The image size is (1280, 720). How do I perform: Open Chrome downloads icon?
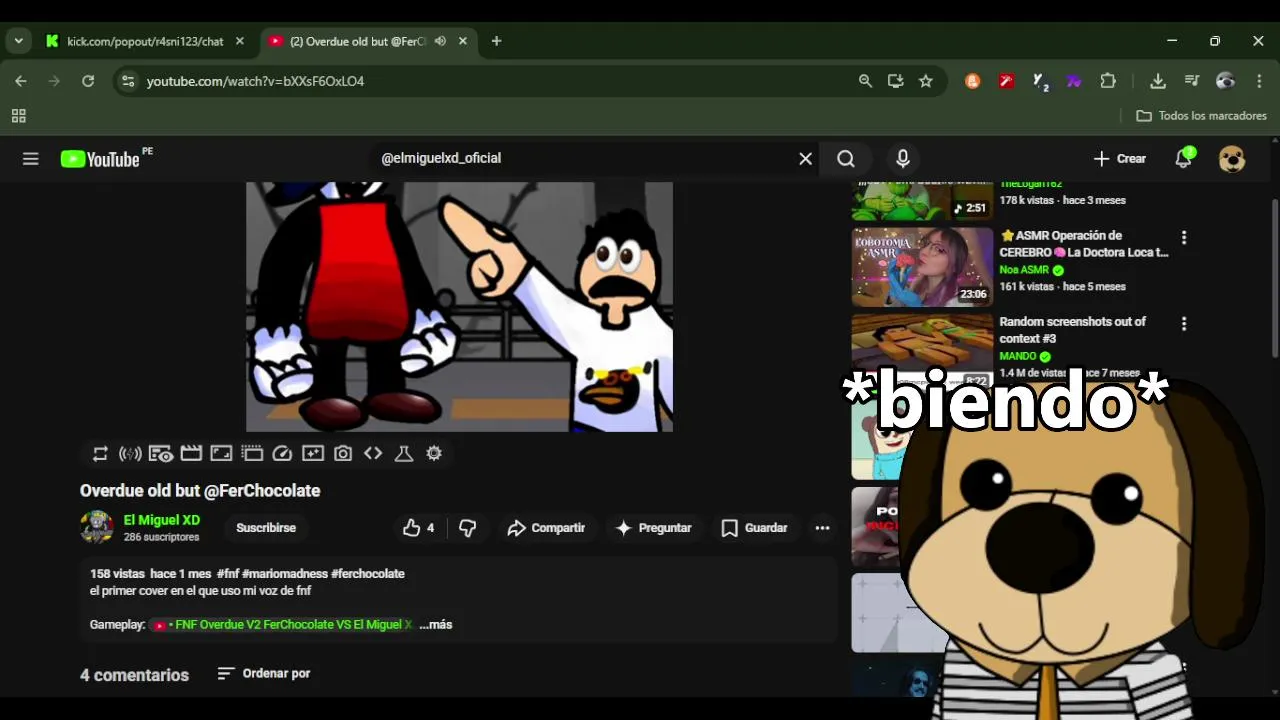(x=1158, y=81)
